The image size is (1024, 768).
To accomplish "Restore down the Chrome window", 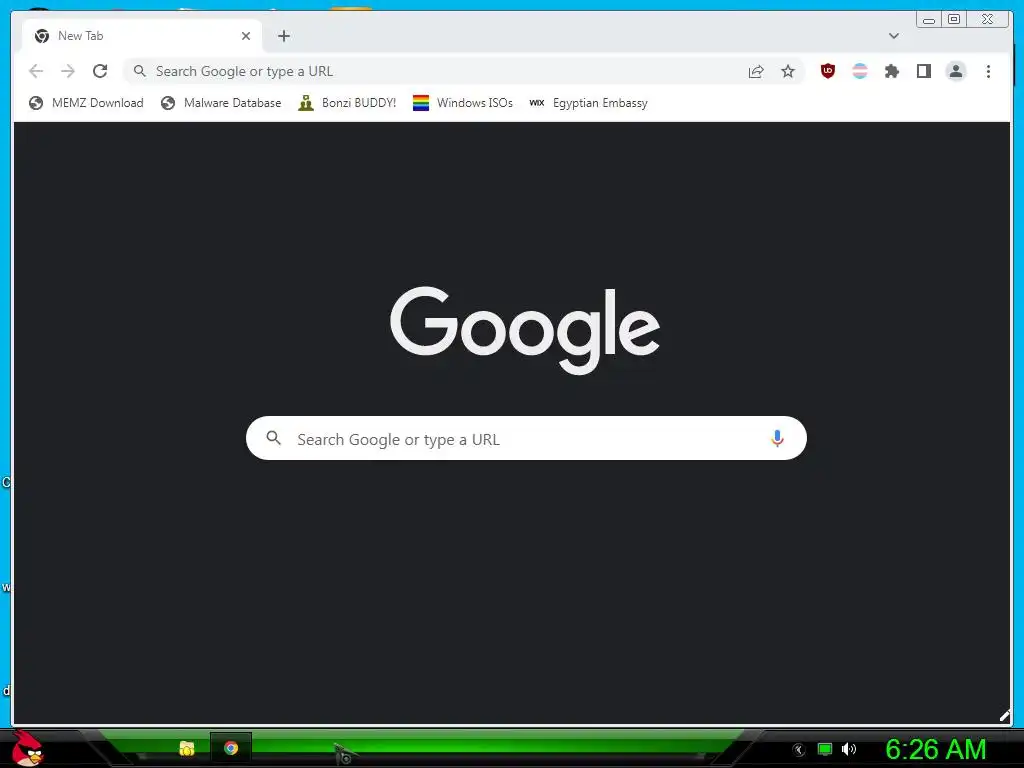I will pyautogui.click(x=953, y=20).
